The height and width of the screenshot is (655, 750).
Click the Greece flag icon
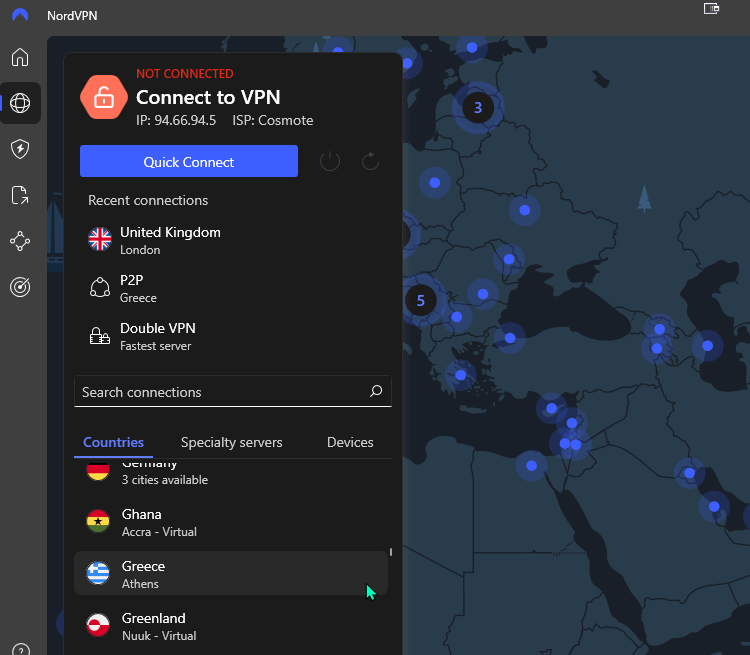click(x=98, y=573)
